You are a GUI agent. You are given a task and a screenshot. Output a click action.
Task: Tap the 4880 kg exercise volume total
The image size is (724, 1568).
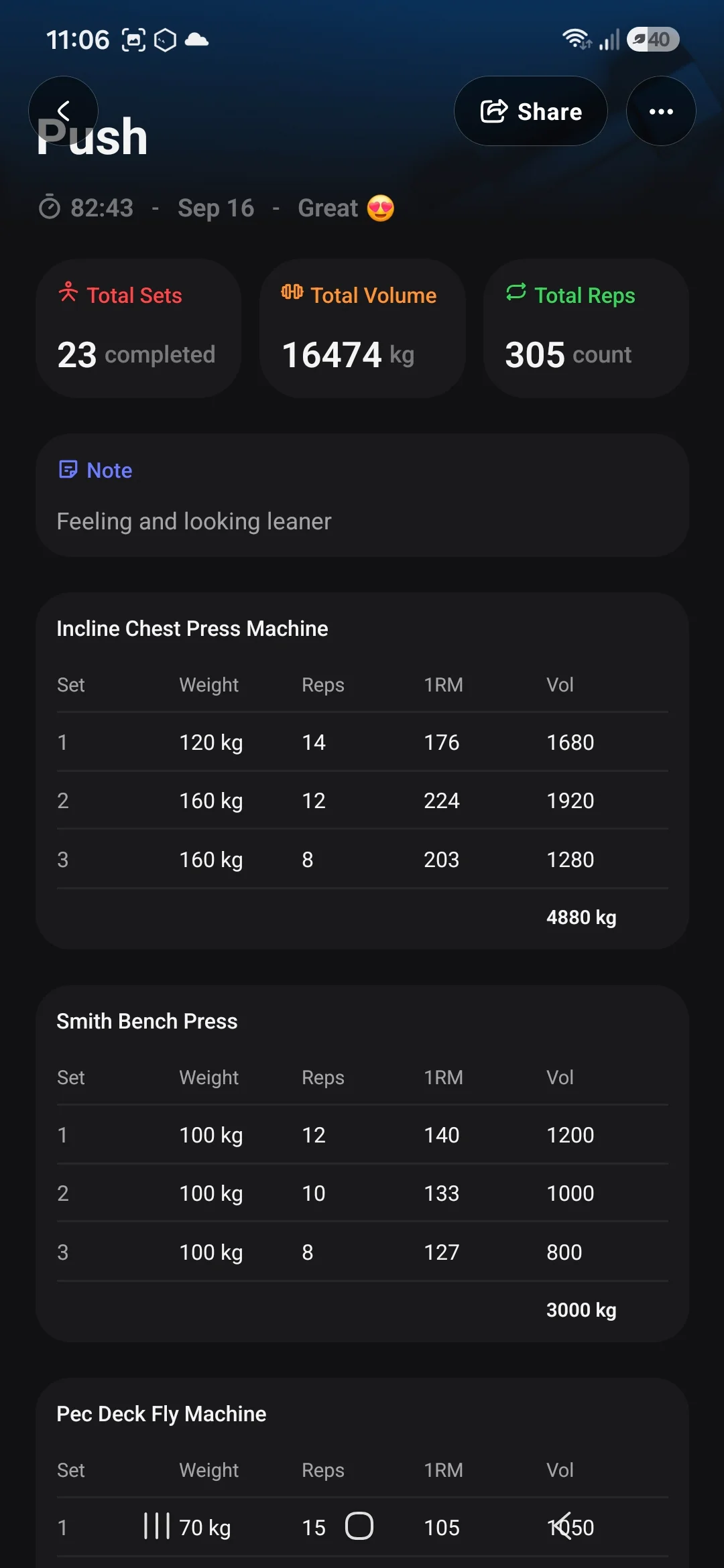(581, 917)
